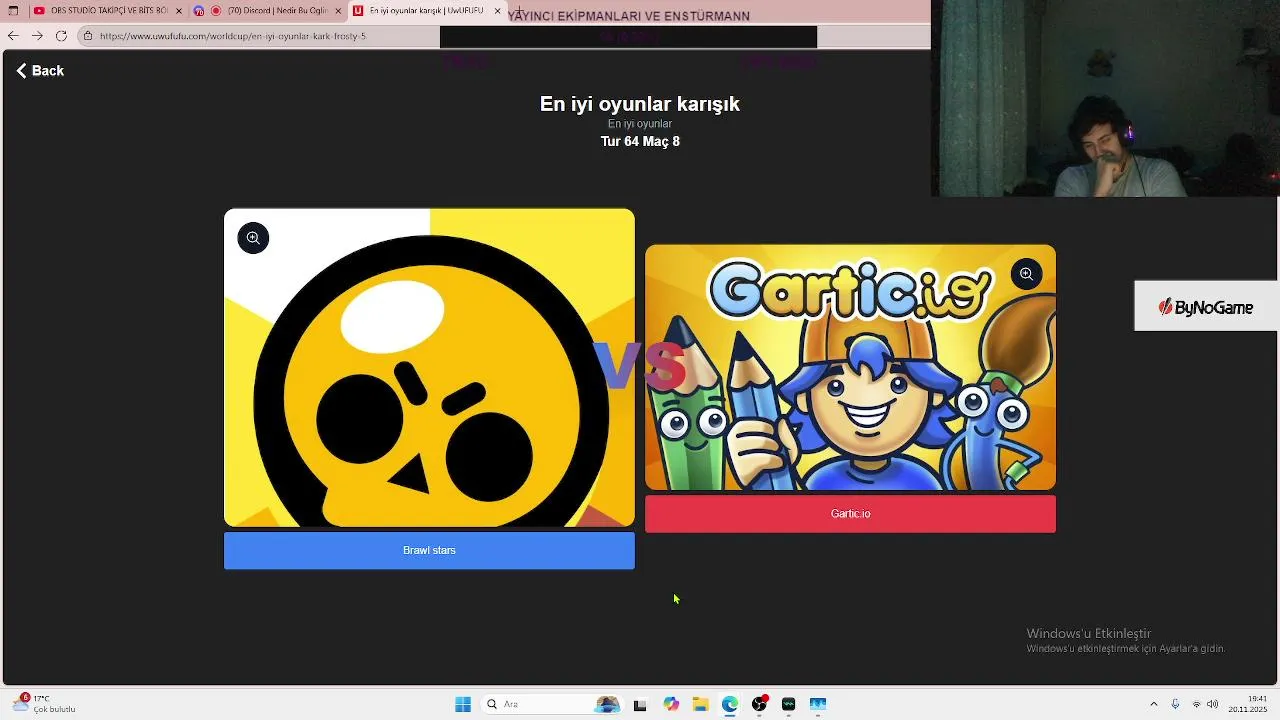Click the microphone tray icon

[1175, 704]
